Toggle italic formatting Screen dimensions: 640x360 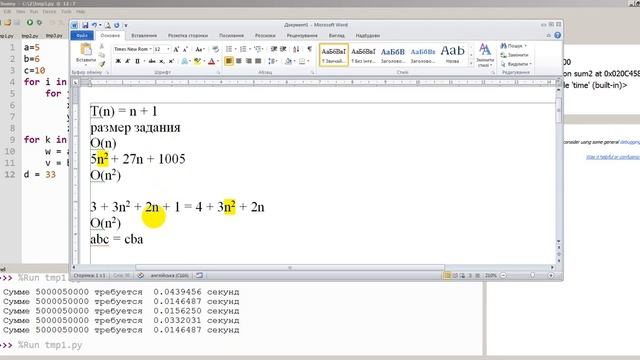[x=127, y=61]
